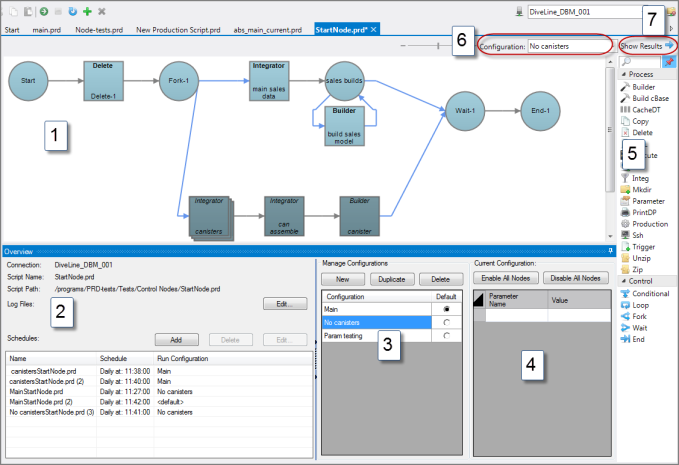The width and height of the screenshot is (679, 465).
Task: Open the Configuration dropdown showing No canisters
Action: point(567,46)
